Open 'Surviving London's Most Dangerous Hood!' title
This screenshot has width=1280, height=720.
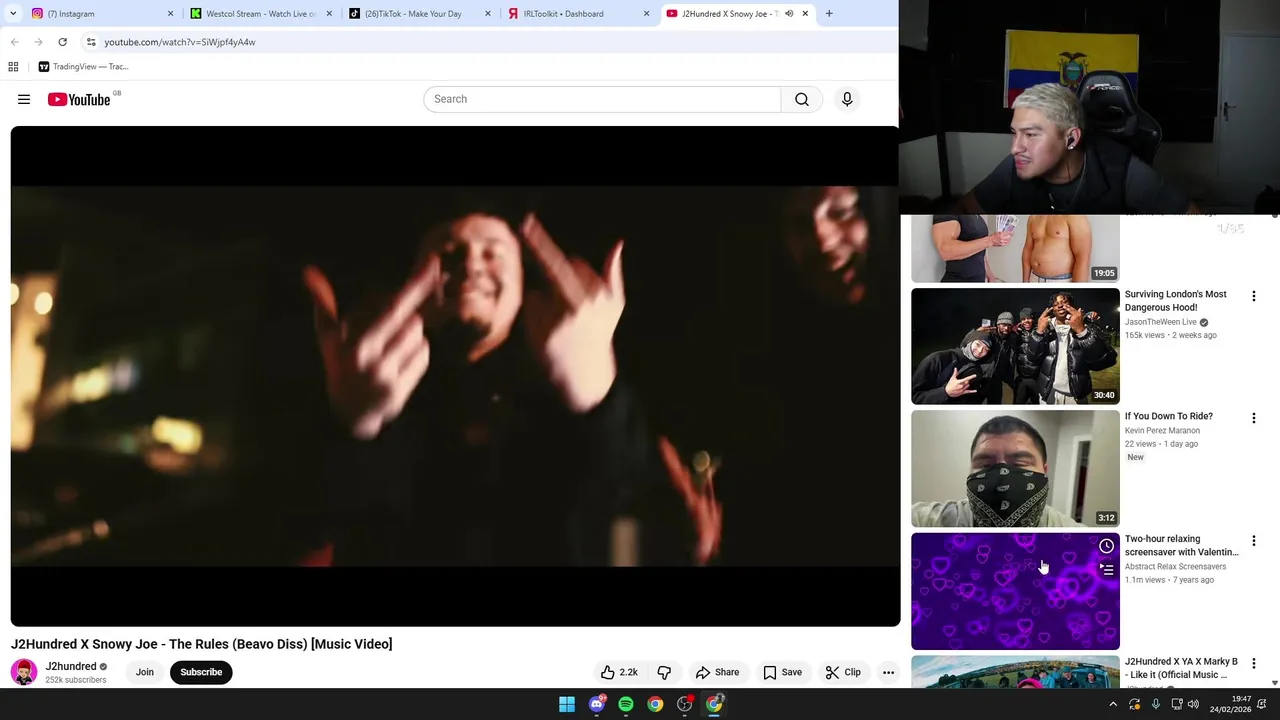1176,301
